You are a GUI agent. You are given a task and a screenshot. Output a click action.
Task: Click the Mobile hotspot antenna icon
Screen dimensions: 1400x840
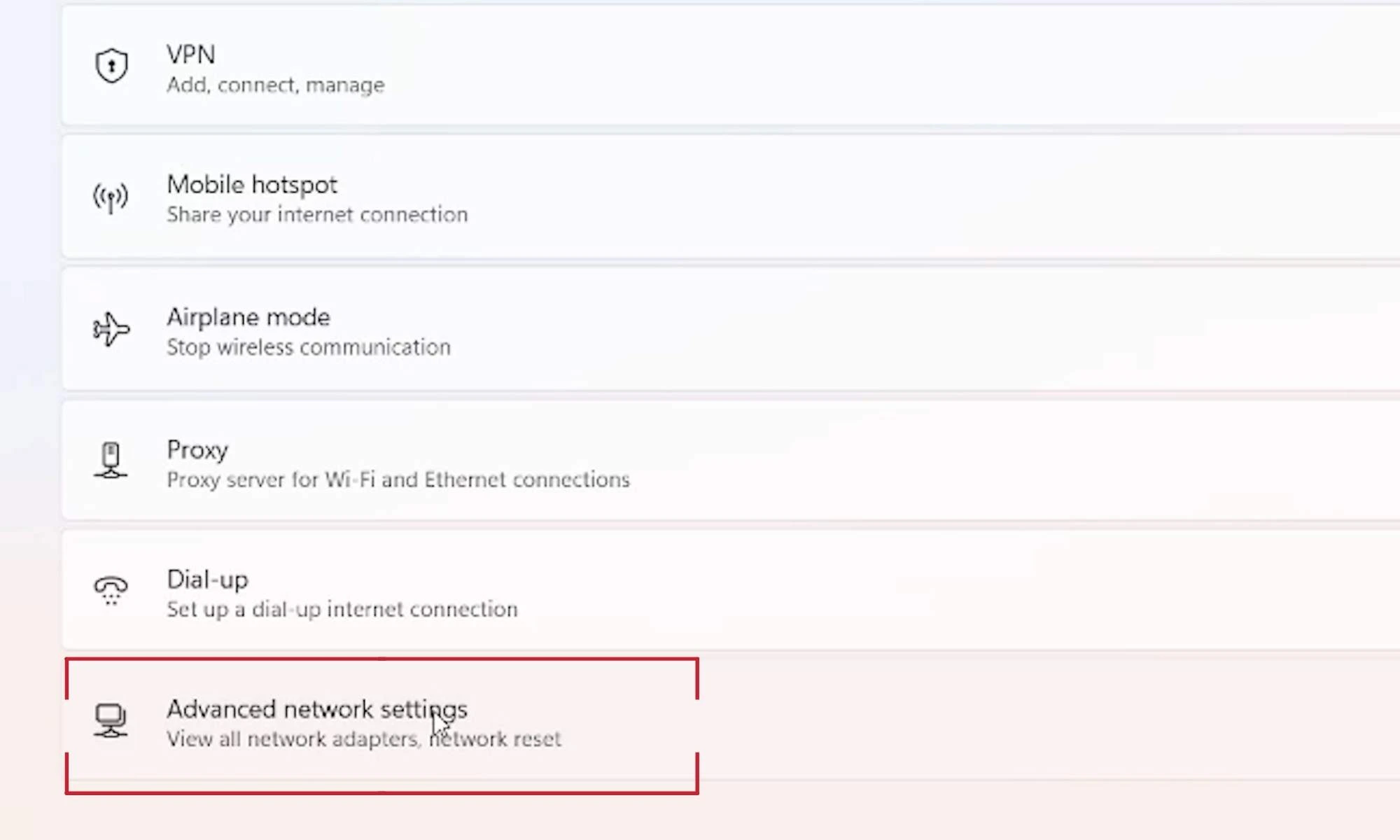pyautogui.click(x=111, y=197)
